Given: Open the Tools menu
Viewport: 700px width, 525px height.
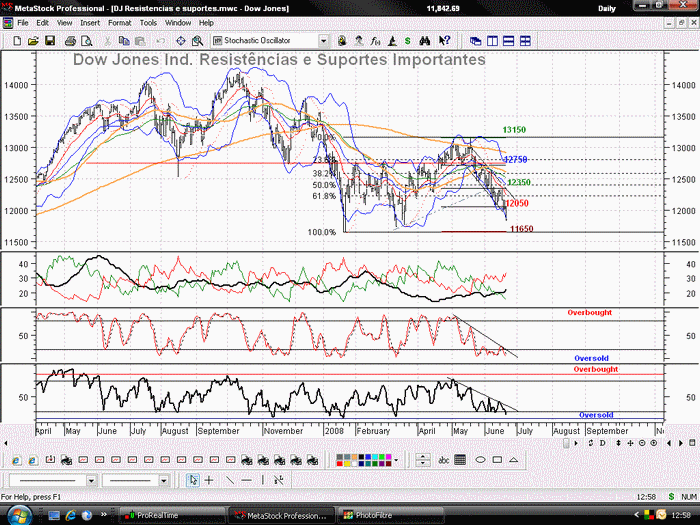Looking at the screenshot, I should pyautogui.click(x=148, y=23).
